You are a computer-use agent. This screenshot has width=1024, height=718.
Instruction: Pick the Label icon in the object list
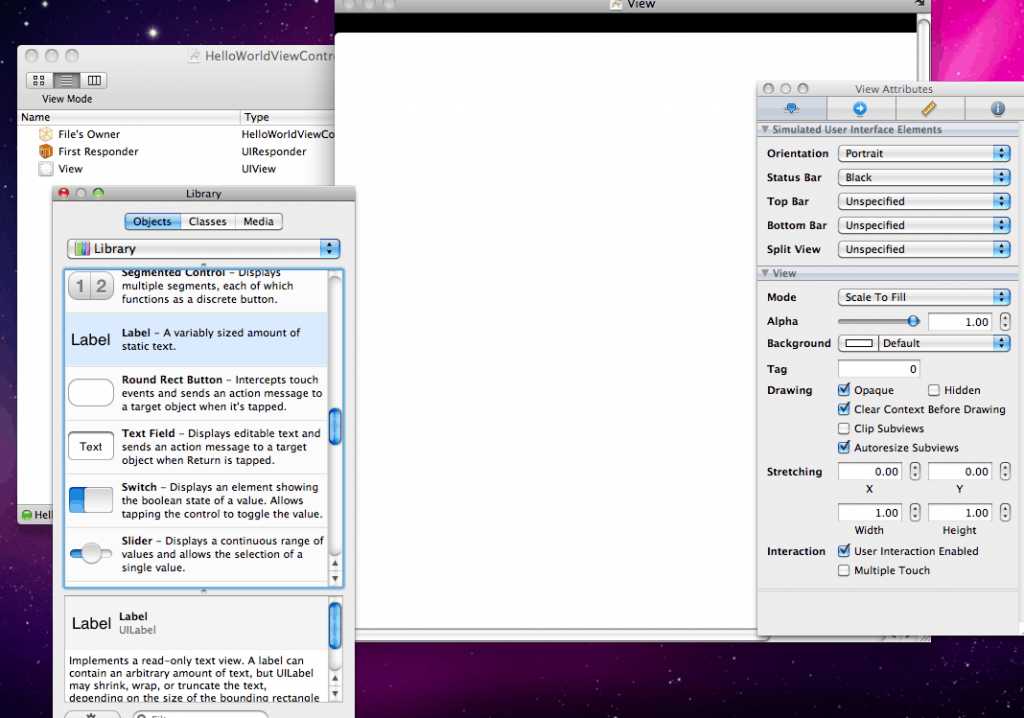point(91,340)
